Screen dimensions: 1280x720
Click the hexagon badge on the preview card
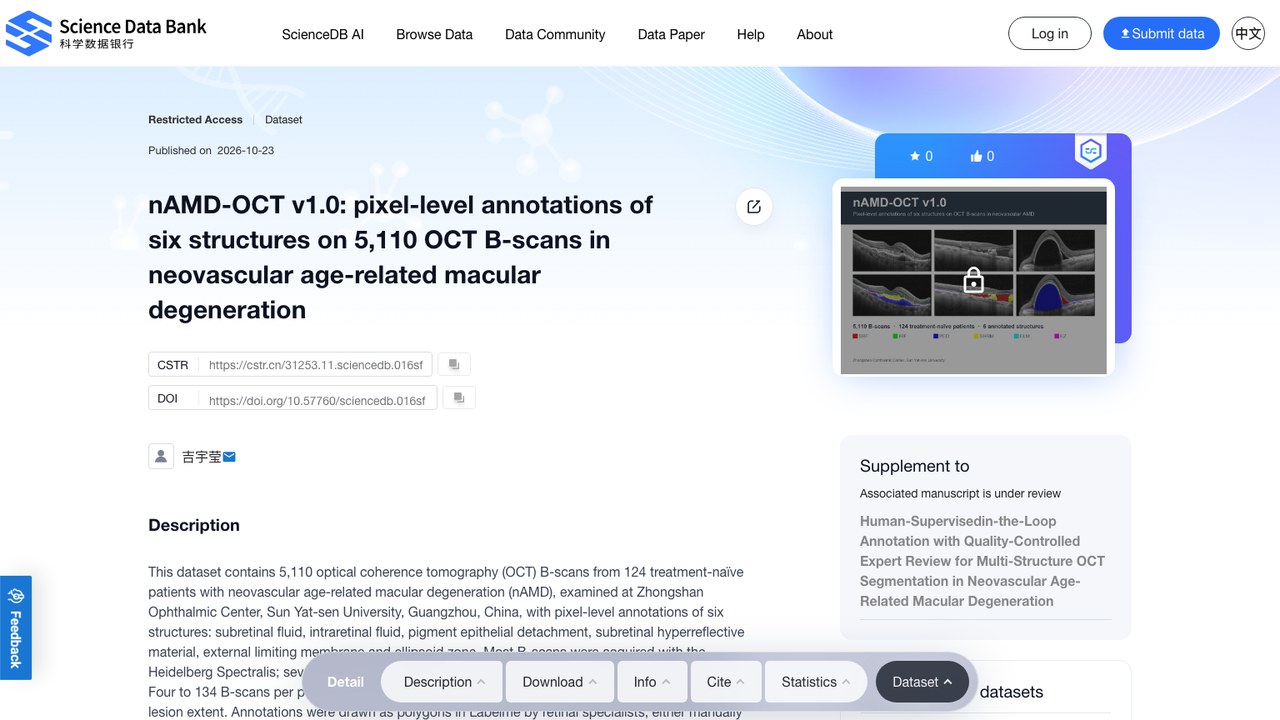click(1090, 151)
